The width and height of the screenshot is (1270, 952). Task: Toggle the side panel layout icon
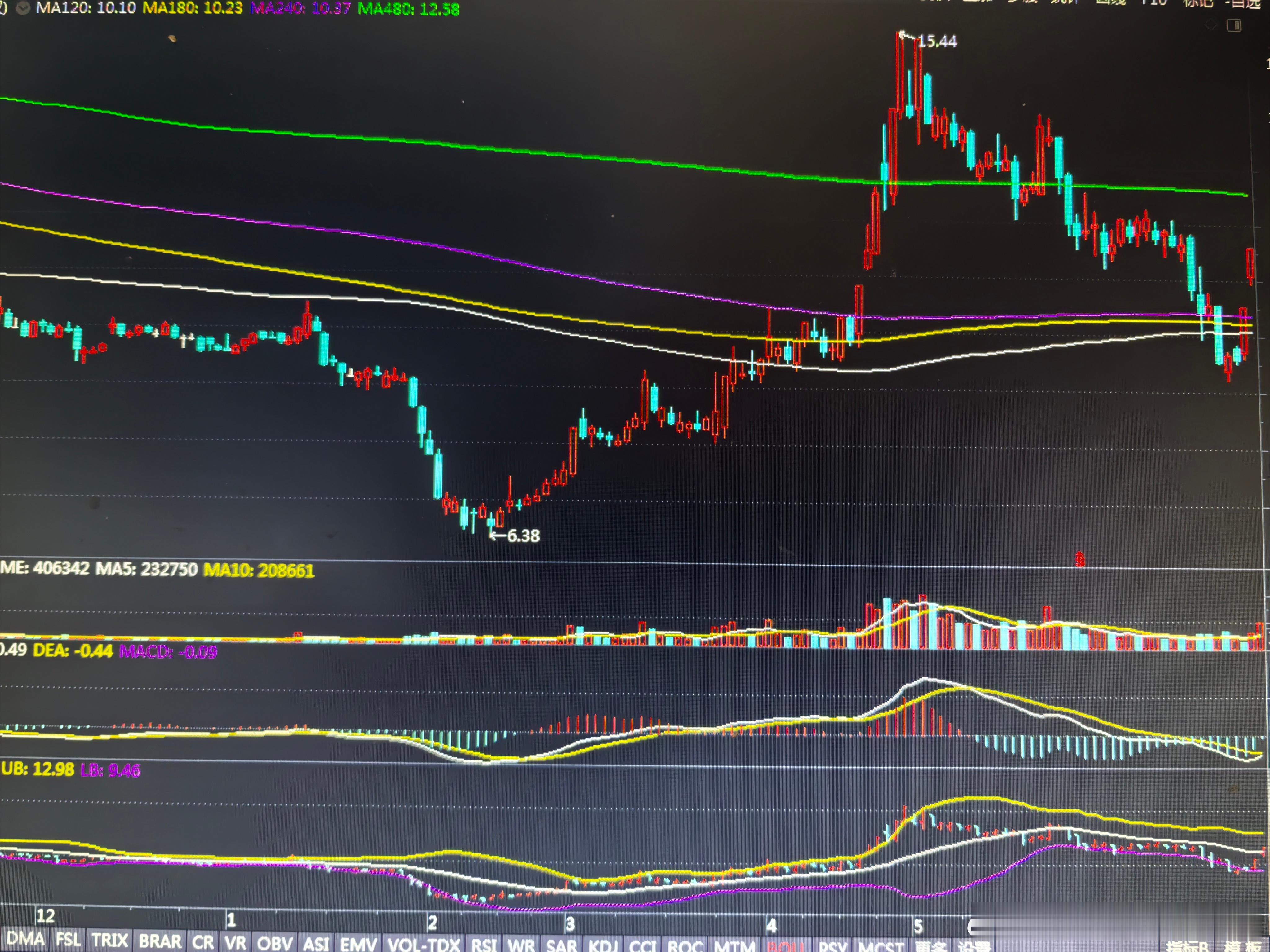pyautogui.click(x=1234, y=25)
